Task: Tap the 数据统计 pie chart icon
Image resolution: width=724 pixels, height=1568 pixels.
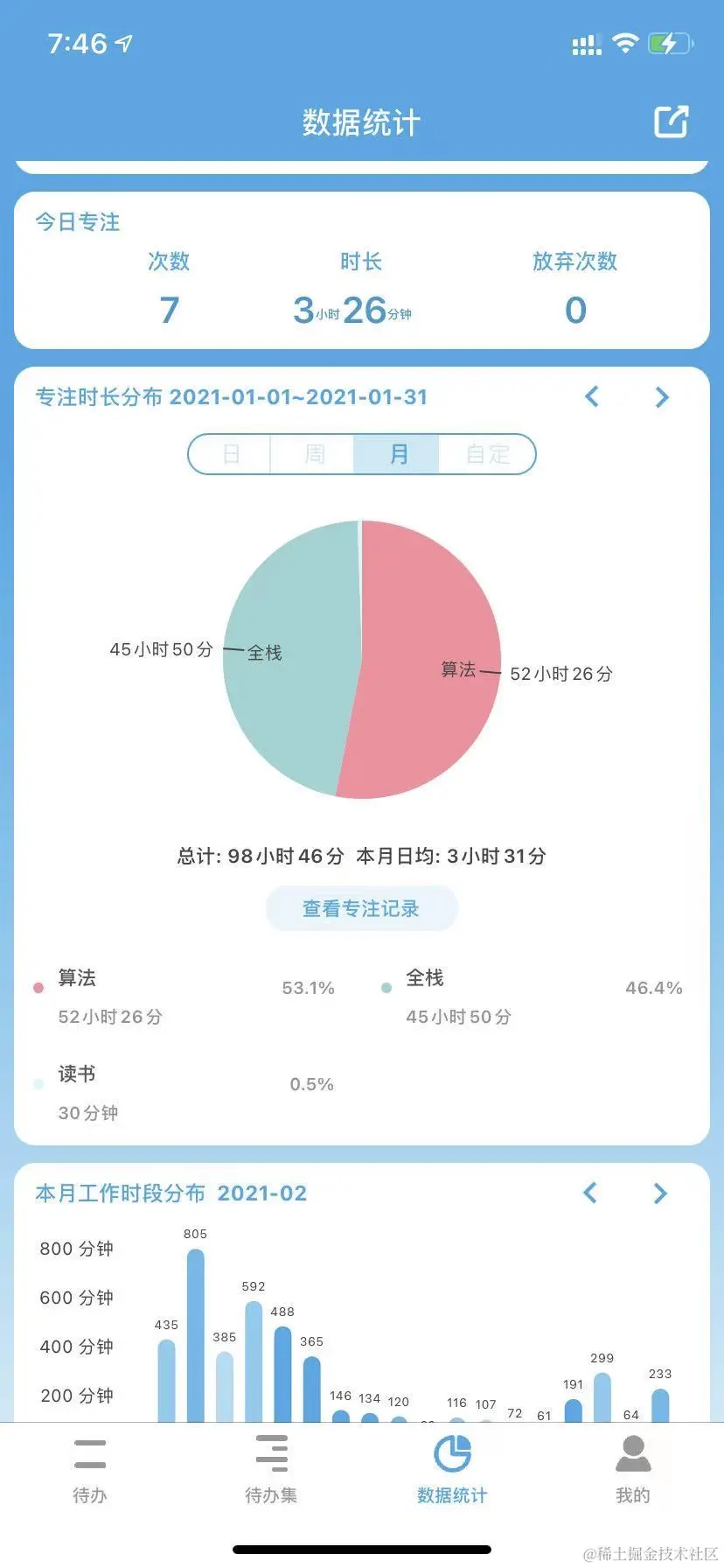Action: click(451, 1452)
